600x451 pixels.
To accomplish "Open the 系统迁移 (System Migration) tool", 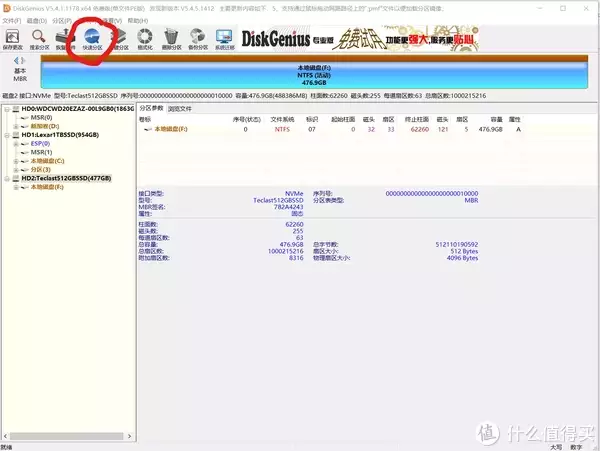I will pyautogui.click(x=224, y=37).
